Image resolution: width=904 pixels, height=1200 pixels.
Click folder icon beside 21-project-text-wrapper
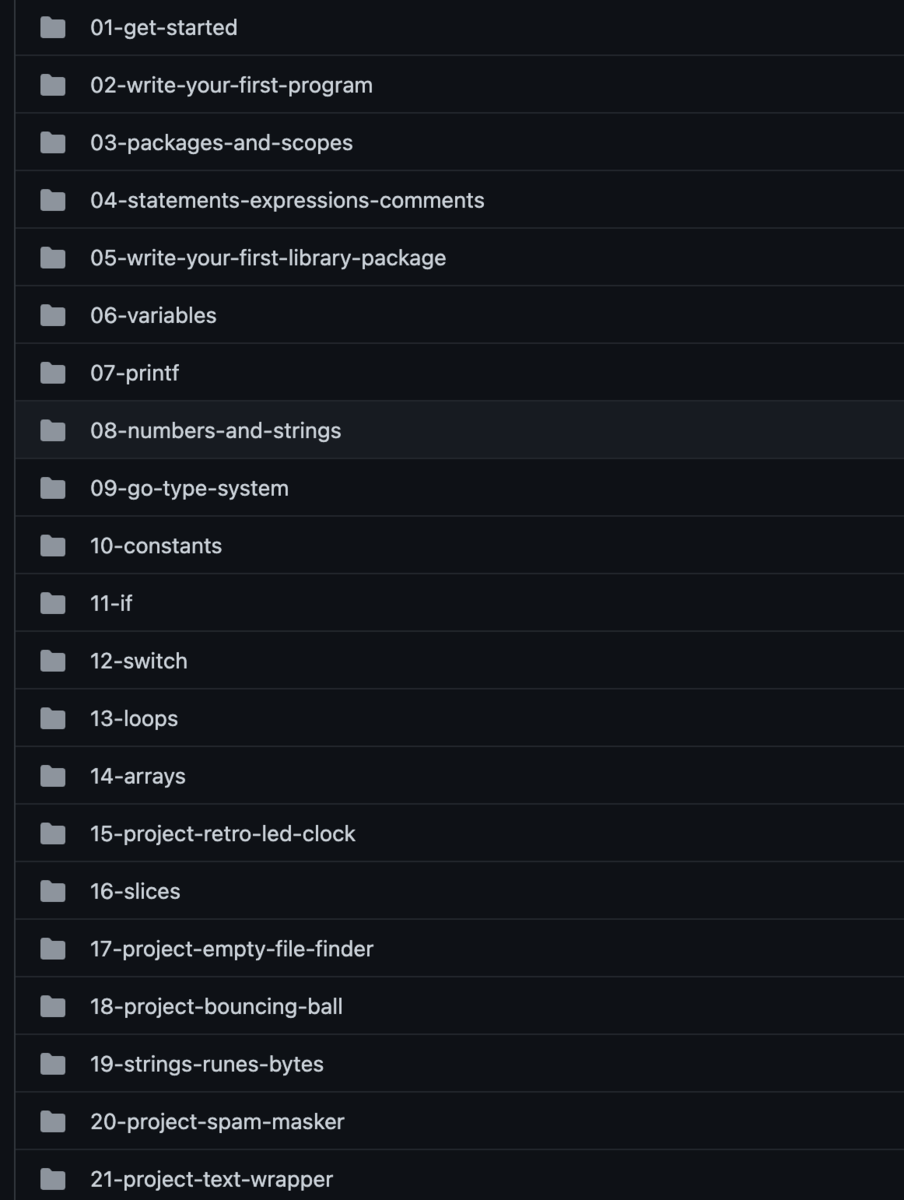52,1179
